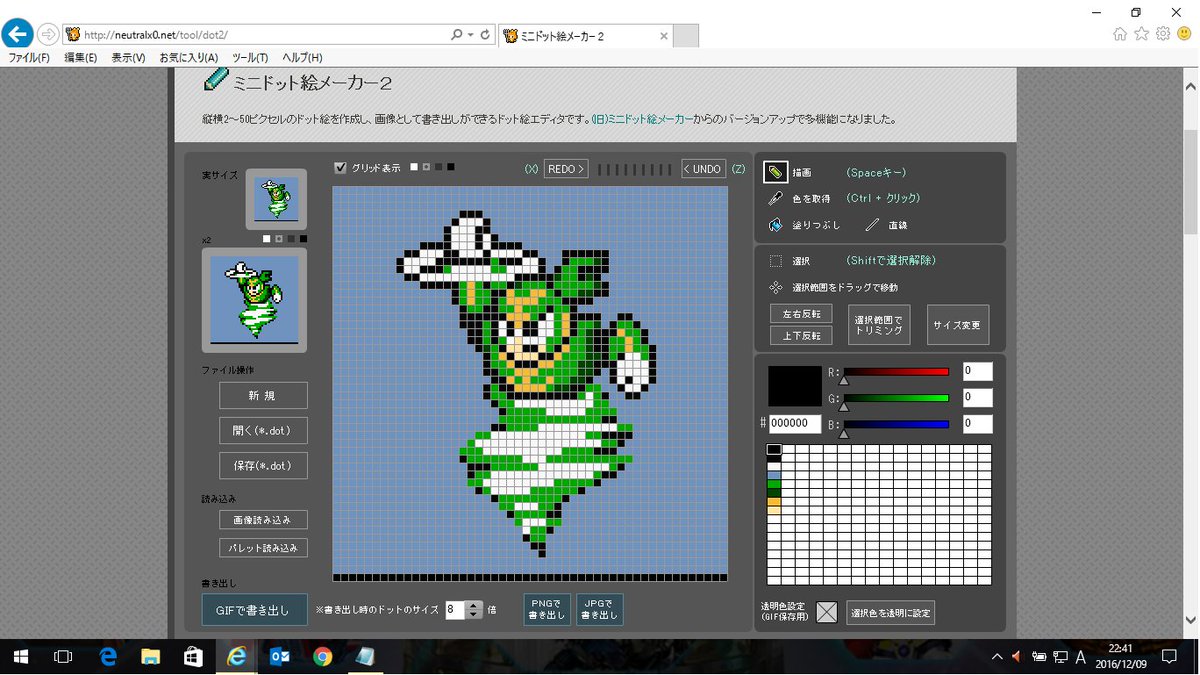The image size is (1200, 675).
Task: Click GIFで書き出し export button
Action: [x=254, y=609]
